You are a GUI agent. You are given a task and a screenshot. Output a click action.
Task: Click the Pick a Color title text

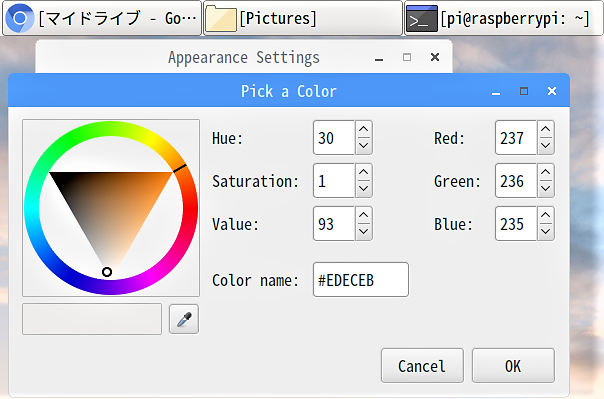point(289,92)
